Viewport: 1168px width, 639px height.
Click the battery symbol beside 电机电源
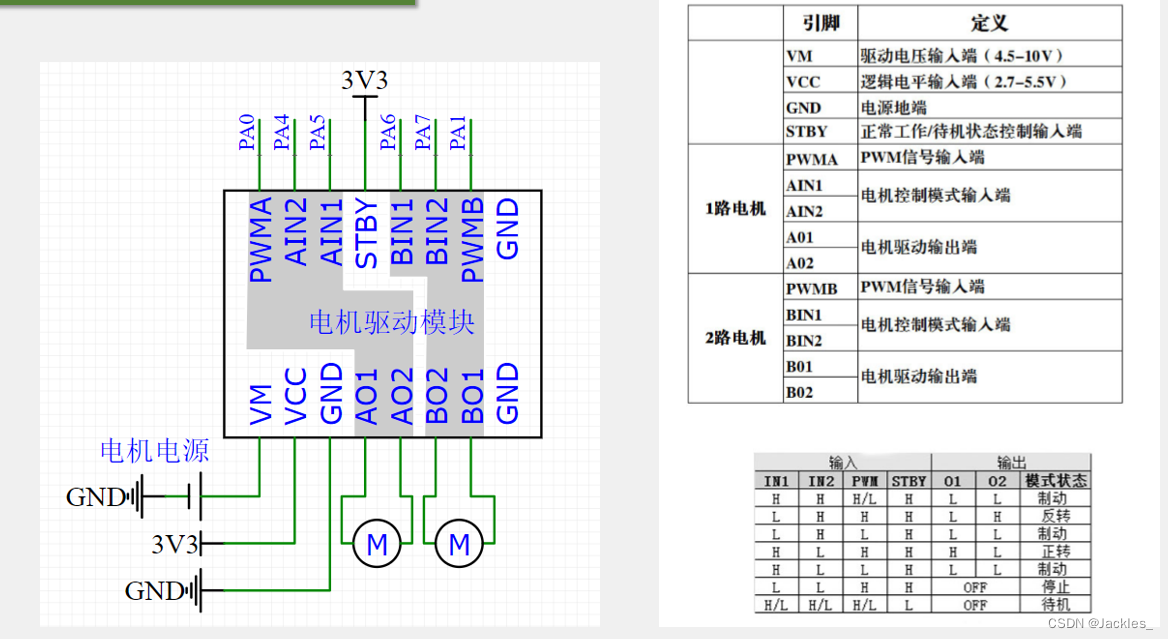[195, 496]
